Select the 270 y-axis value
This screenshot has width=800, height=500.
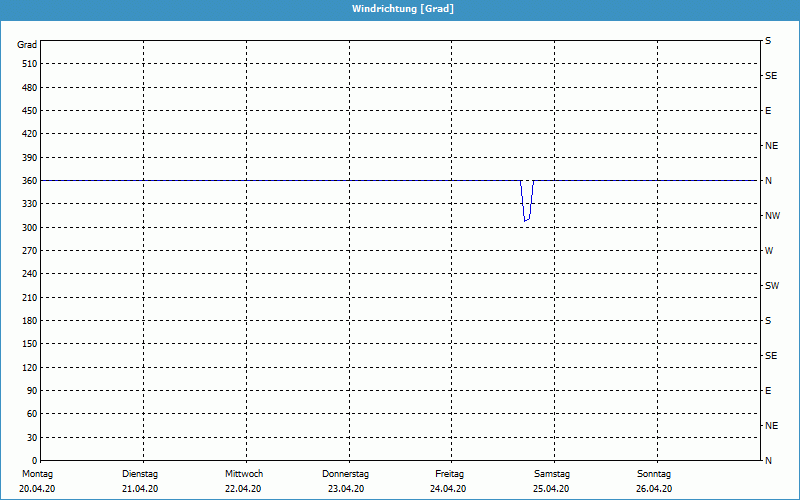(30, 251)
